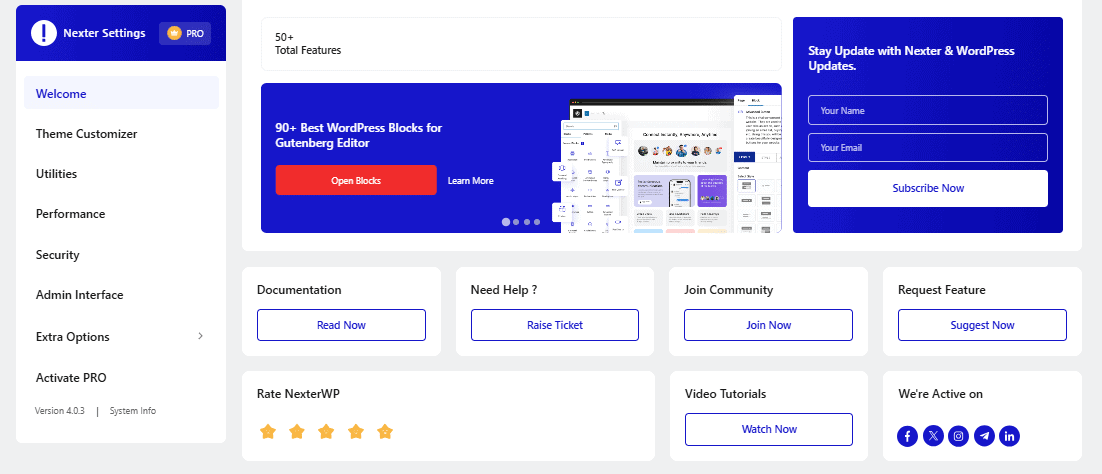Click the 90+ Best WordPress Blocks headline
Image resolution: width=1102 pixels, height=474 pixels.
click(x=358, y=136)
